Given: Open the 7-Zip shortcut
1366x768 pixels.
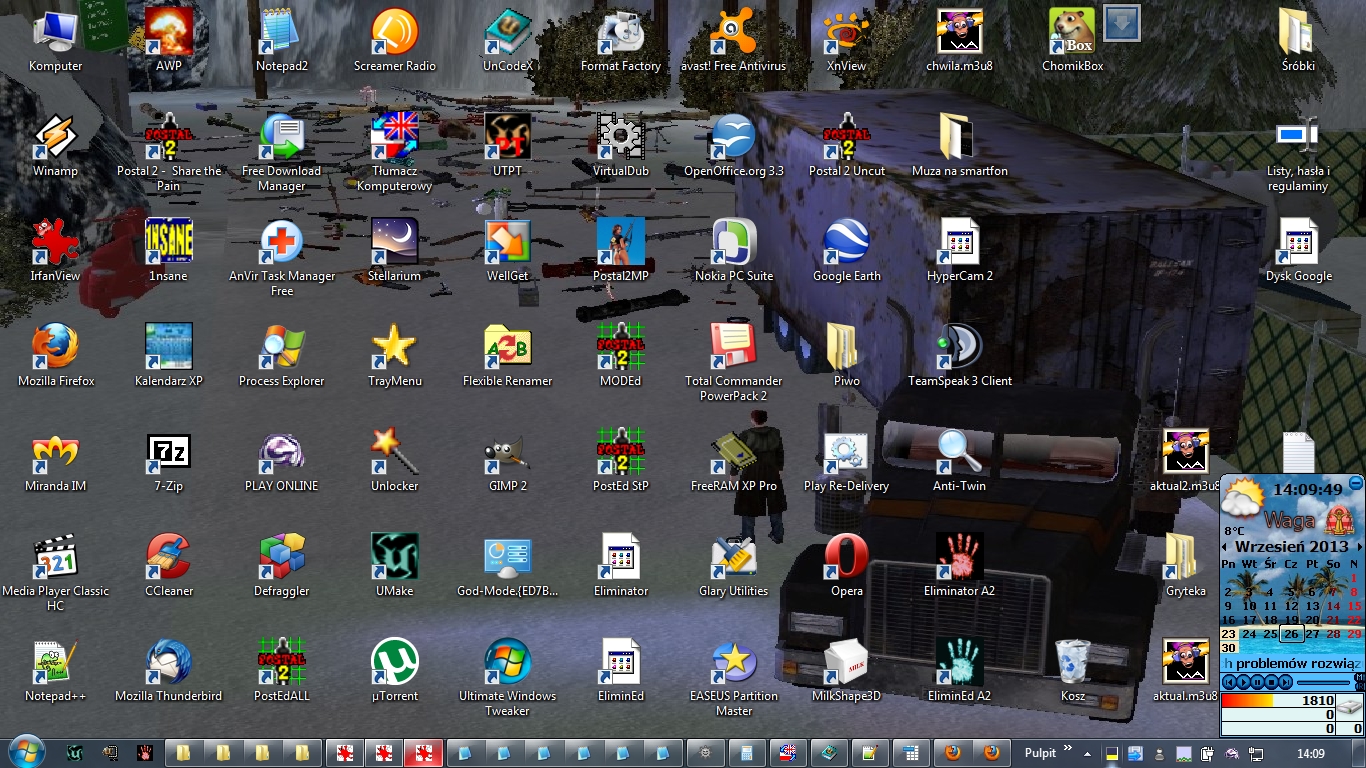Looking at the screenshot, I should click(168, 460).
